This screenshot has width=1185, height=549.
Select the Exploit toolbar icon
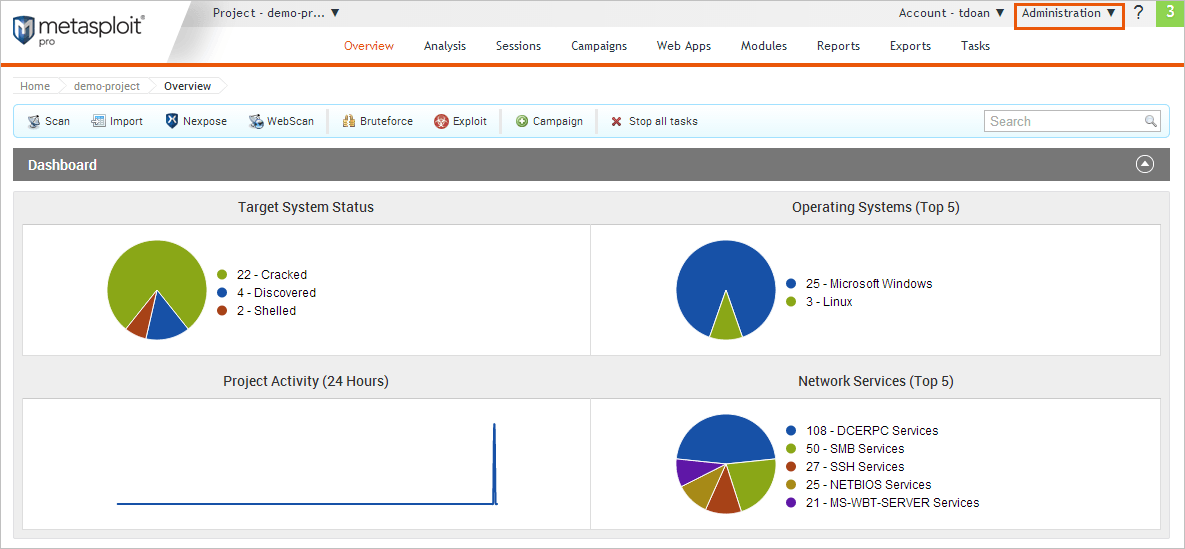click(x=441, y=121)
